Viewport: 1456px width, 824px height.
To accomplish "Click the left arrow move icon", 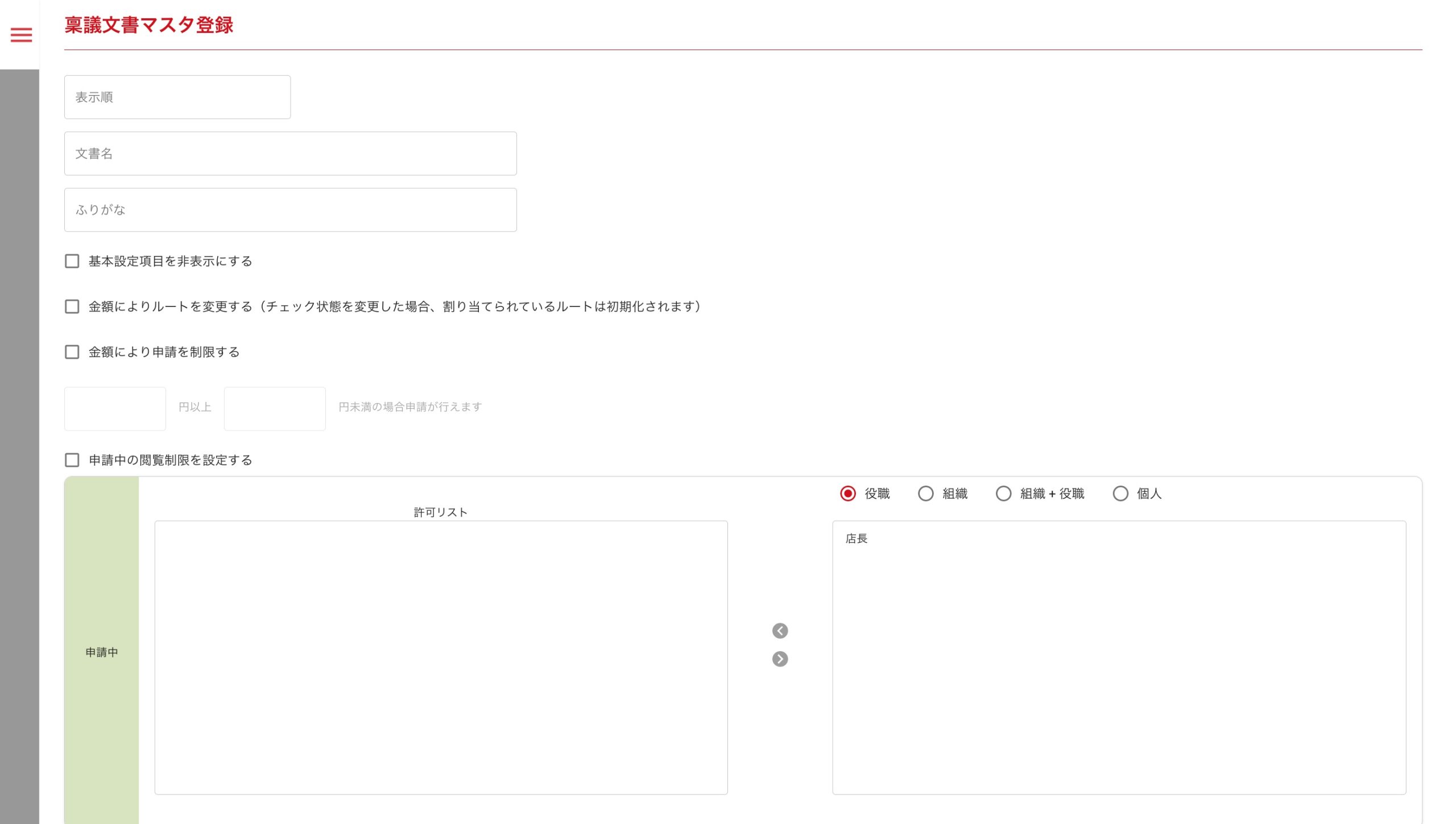I will pos(780,631).
